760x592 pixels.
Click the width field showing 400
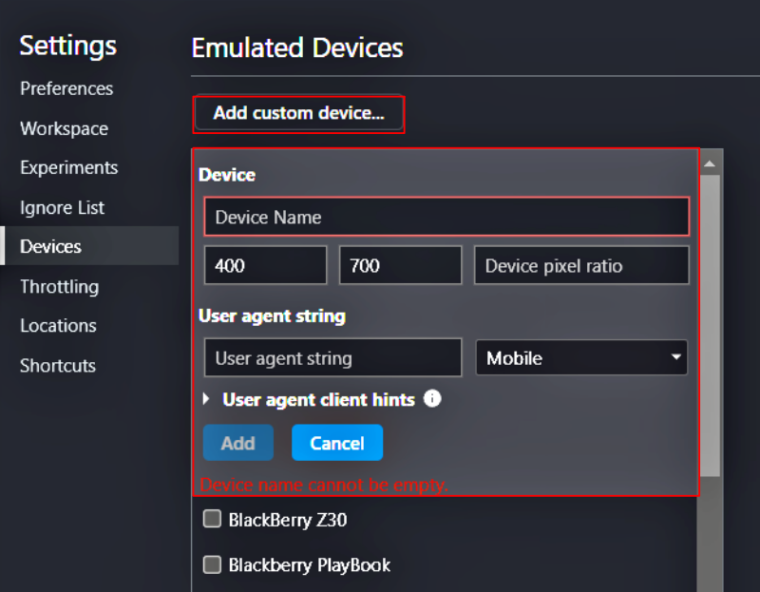pyautogui.click(x=265, y=266)
